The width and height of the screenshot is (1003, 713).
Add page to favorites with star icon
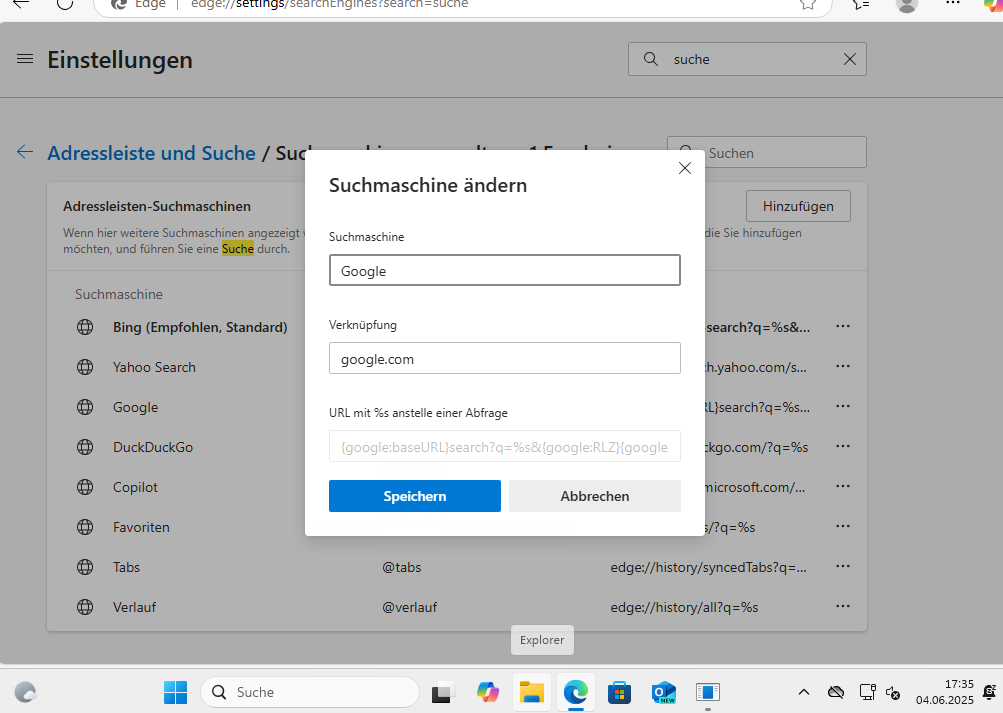tap(808, 4)
